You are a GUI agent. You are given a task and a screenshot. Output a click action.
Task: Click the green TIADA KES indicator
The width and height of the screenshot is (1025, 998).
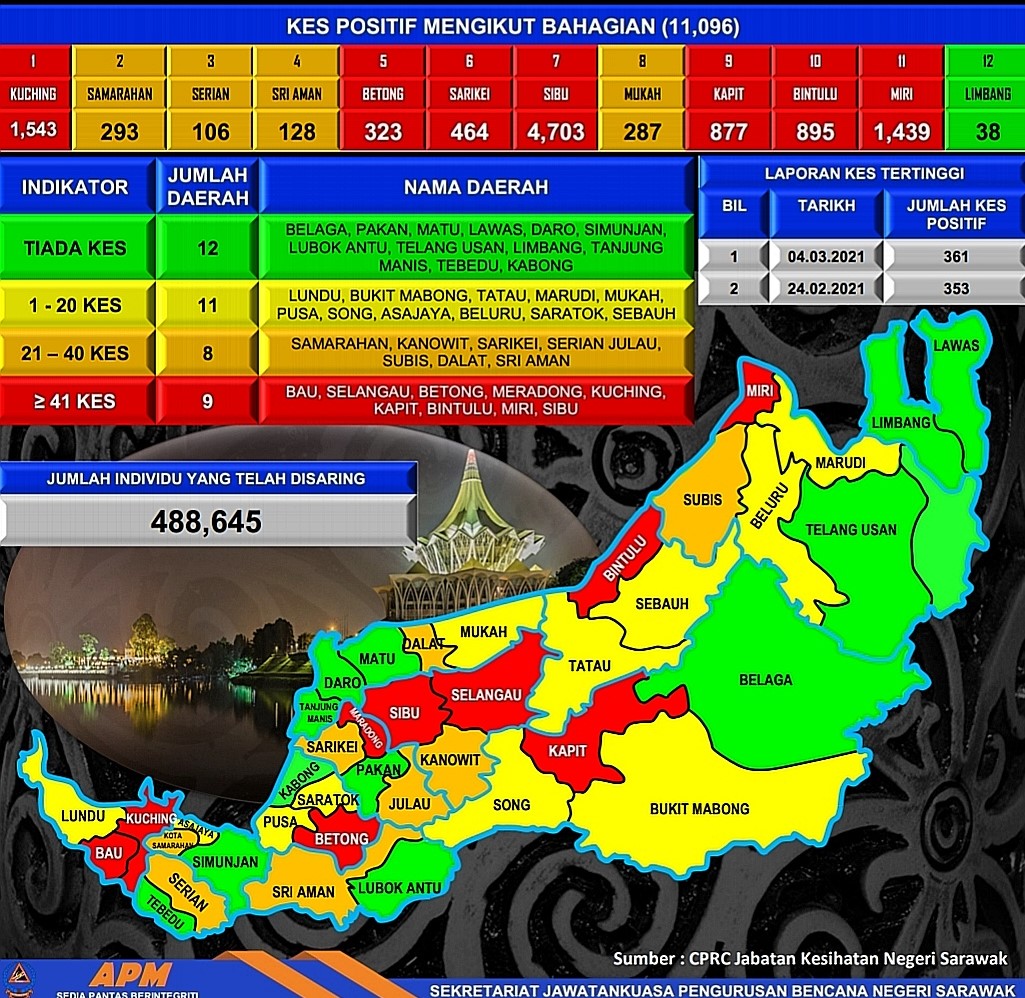coord(75,247)
